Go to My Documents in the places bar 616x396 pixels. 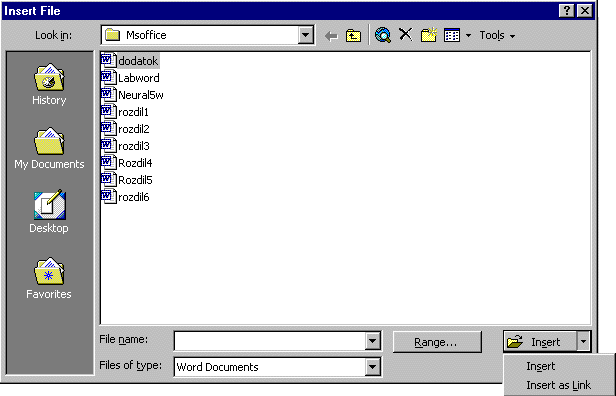tap(49, 148)
